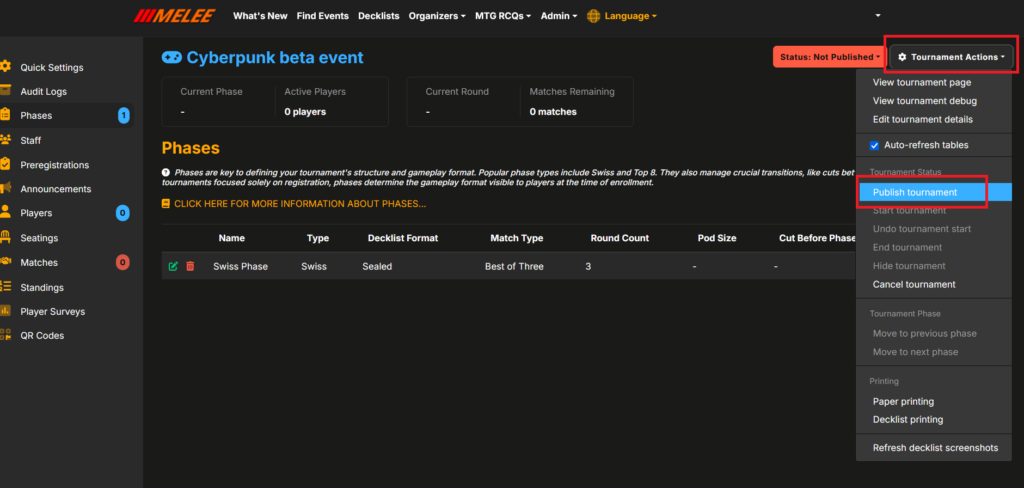Select View tournament page

pos(921,82)
